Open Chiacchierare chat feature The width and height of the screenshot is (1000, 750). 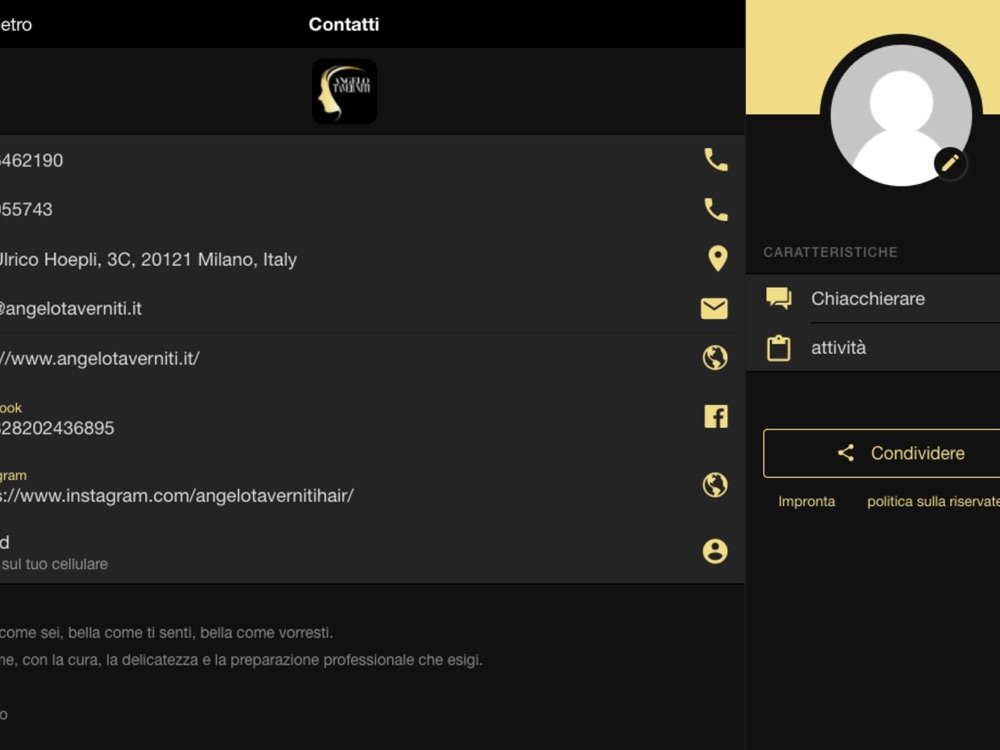click(868, 298)
